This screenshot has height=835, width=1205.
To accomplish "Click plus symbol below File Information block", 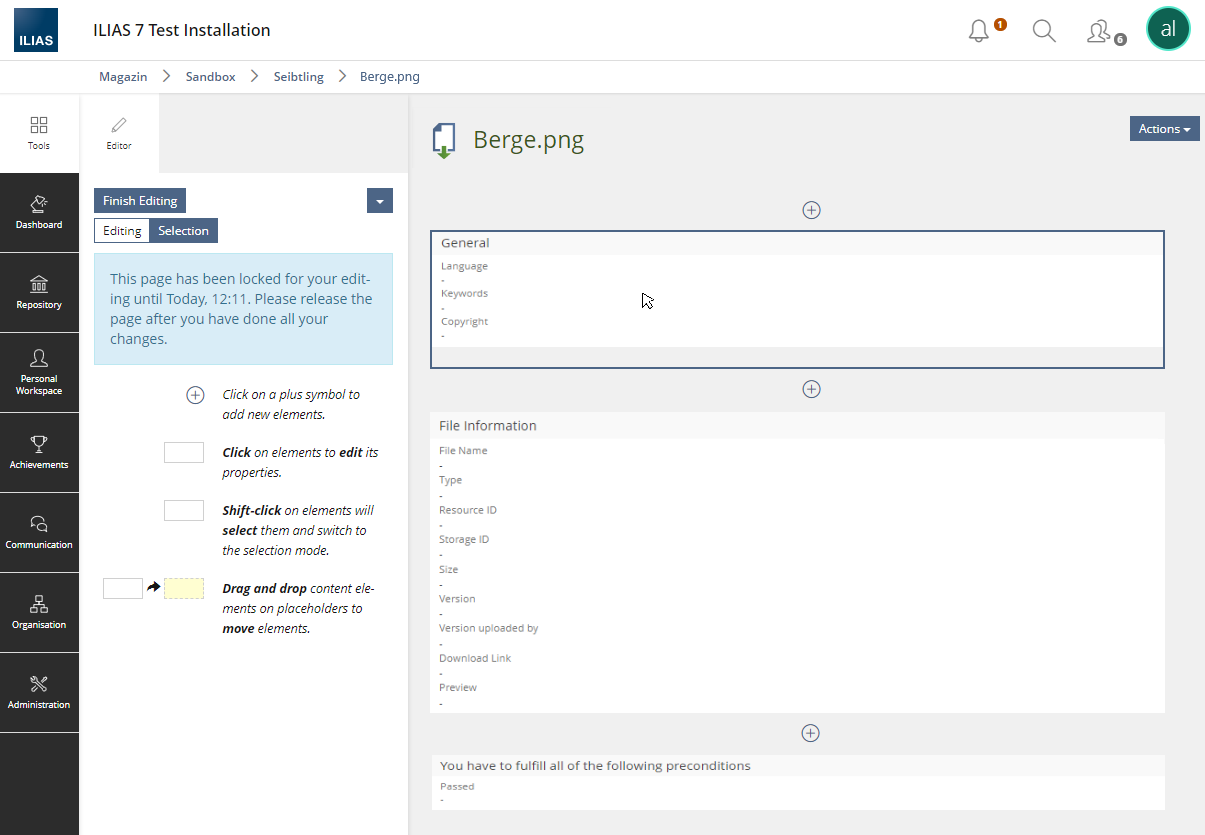I will point(810,733).
